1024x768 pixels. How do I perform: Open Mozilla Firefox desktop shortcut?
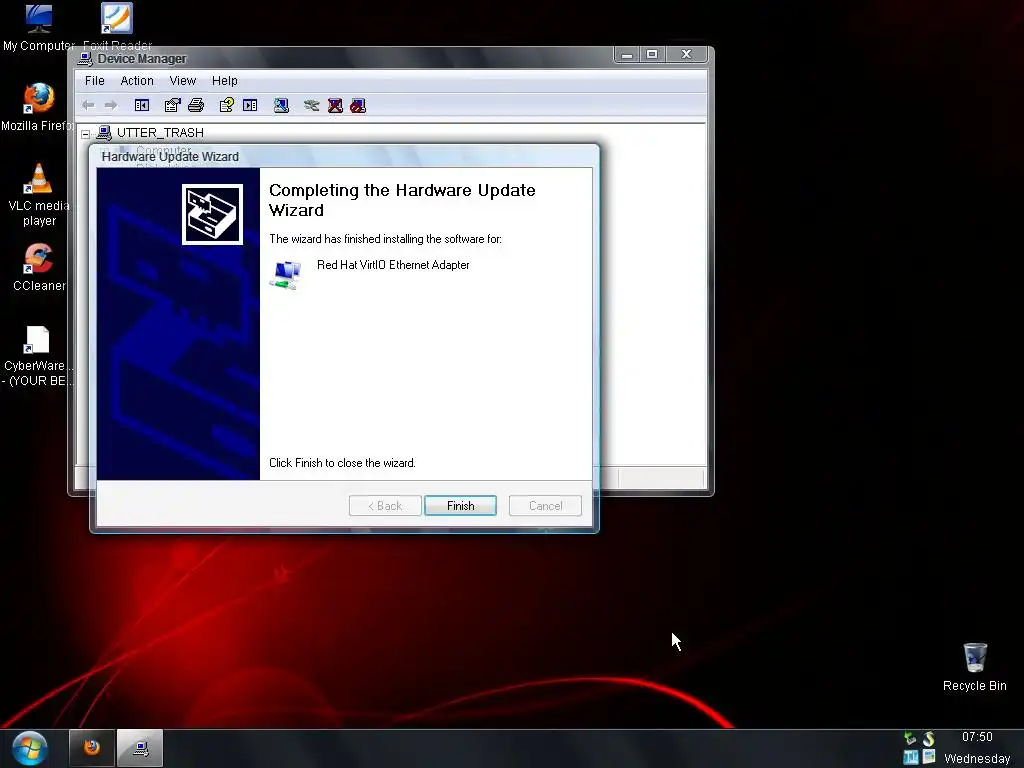coord(37,107)
